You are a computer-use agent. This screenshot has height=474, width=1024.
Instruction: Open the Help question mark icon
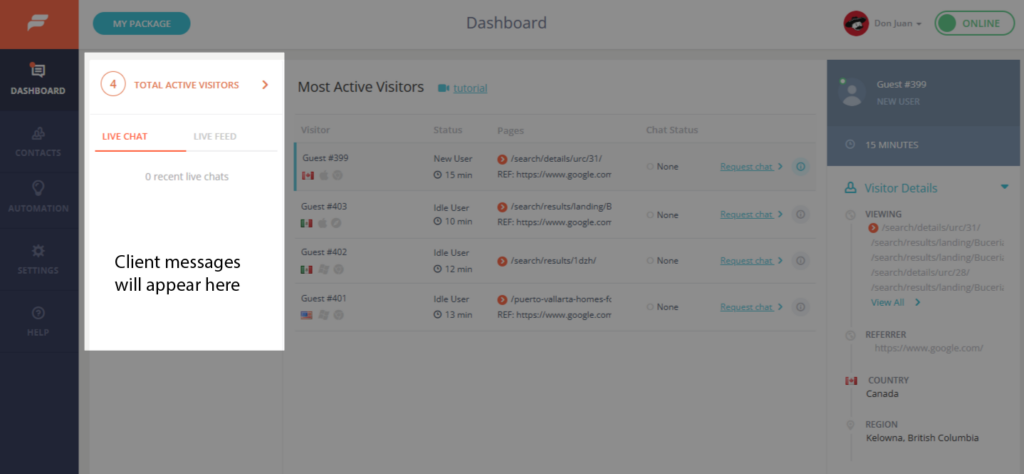tap(39, 313)
